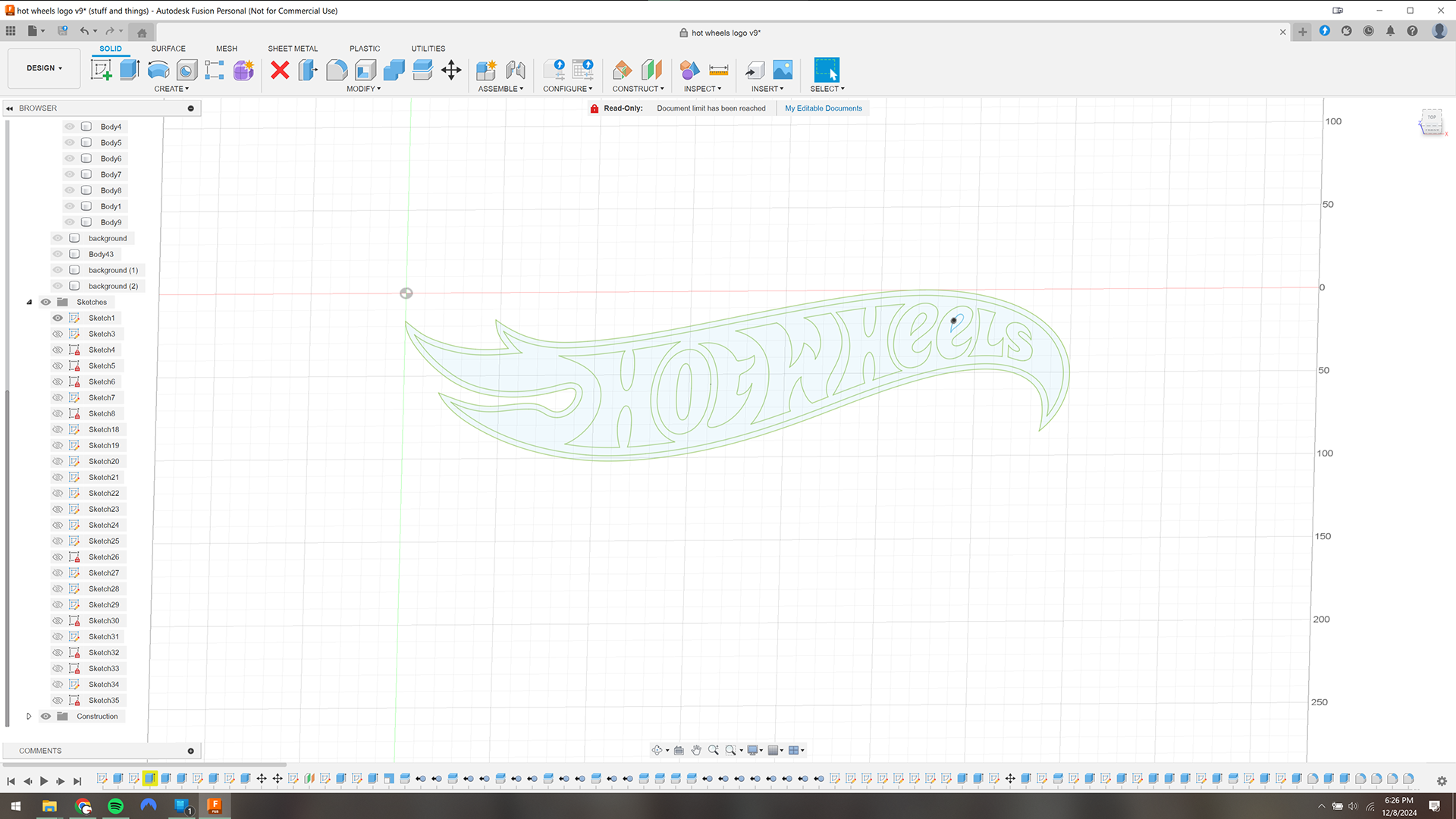Switch to the SOLID tab

[x=111, y=49]
